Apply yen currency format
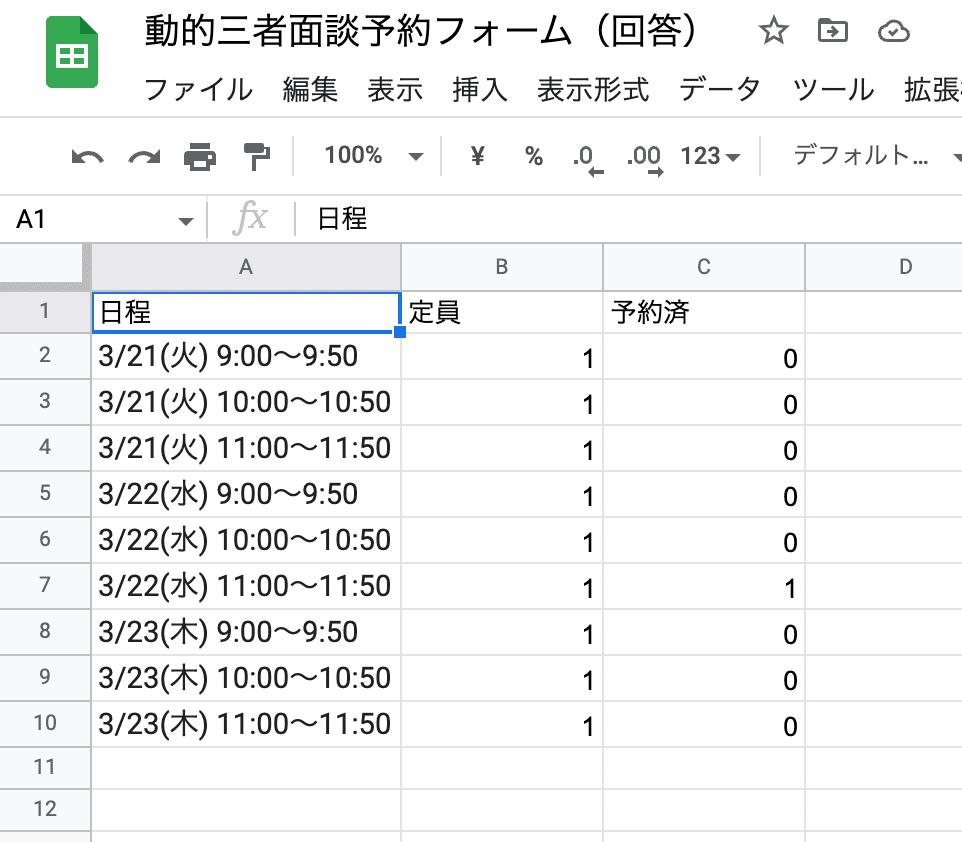The width and height of the screenshot is (962, 842). (477, 156)
